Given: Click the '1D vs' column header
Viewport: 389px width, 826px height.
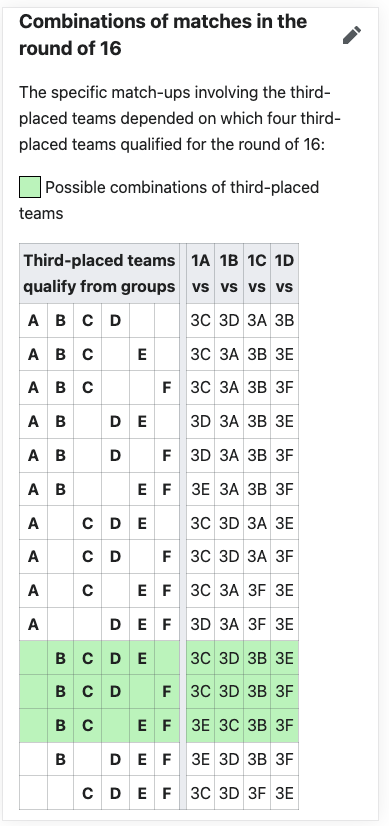Looking at the screenshot, I should coord(285,273).
